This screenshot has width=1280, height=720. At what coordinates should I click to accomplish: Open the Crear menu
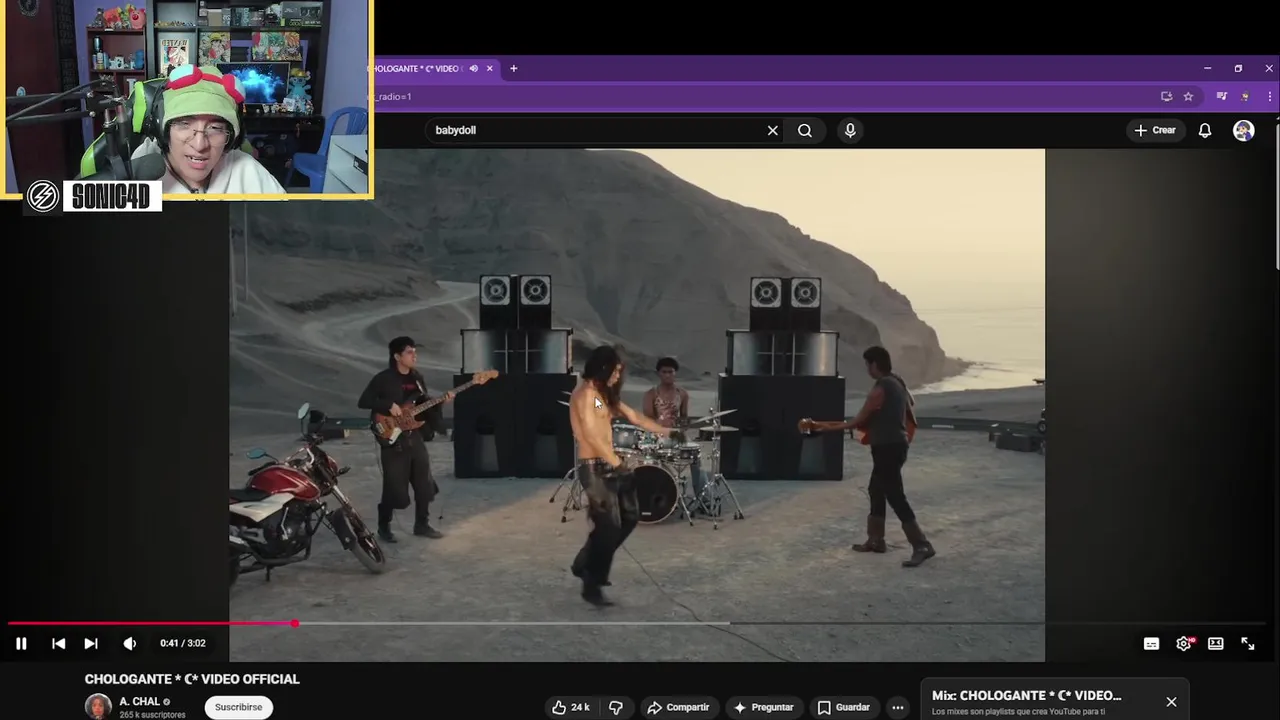1155,130
